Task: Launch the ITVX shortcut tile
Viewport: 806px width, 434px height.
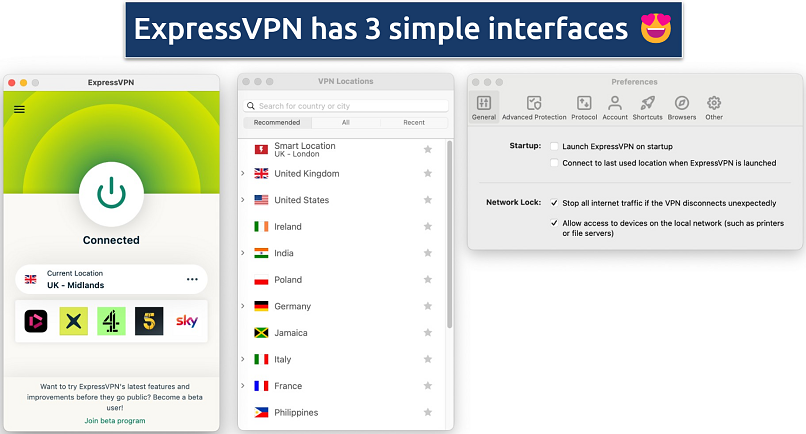Action: click(x=74, y=321)
